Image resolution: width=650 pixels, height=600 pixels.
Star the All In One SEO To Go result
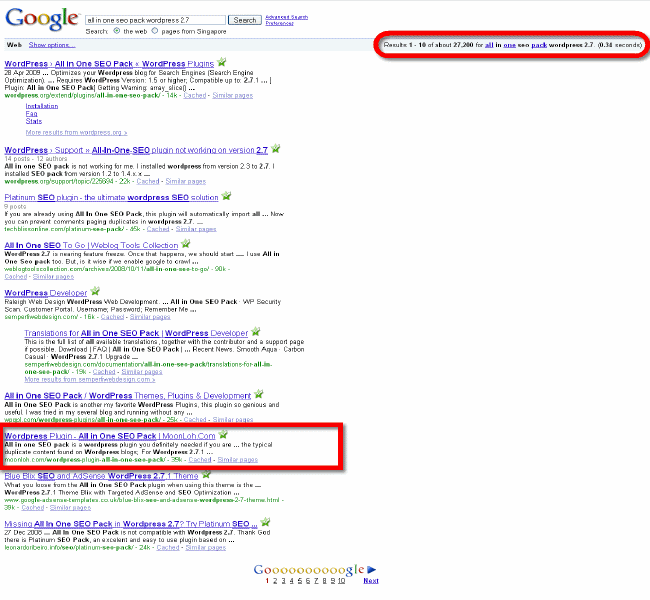[x=186, y=243]
